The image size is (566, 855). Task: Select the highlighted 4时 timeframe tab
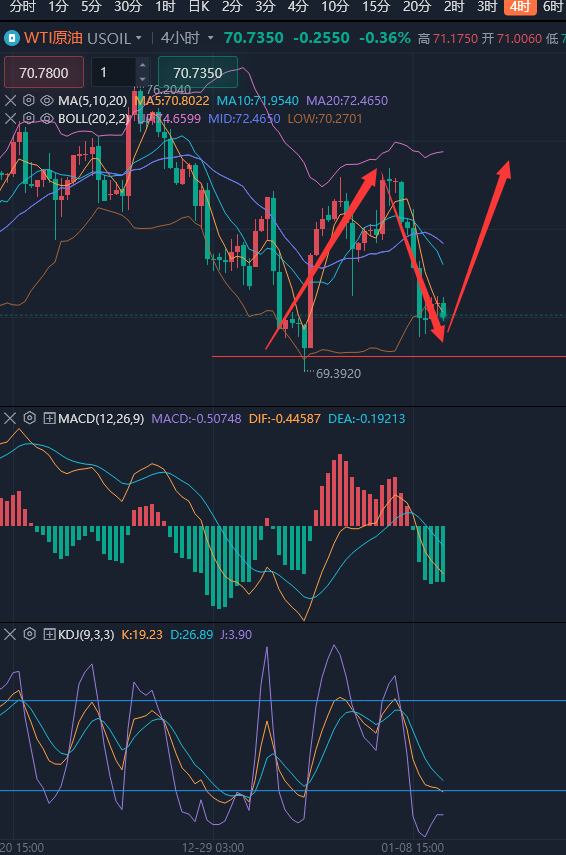point(520,7)
